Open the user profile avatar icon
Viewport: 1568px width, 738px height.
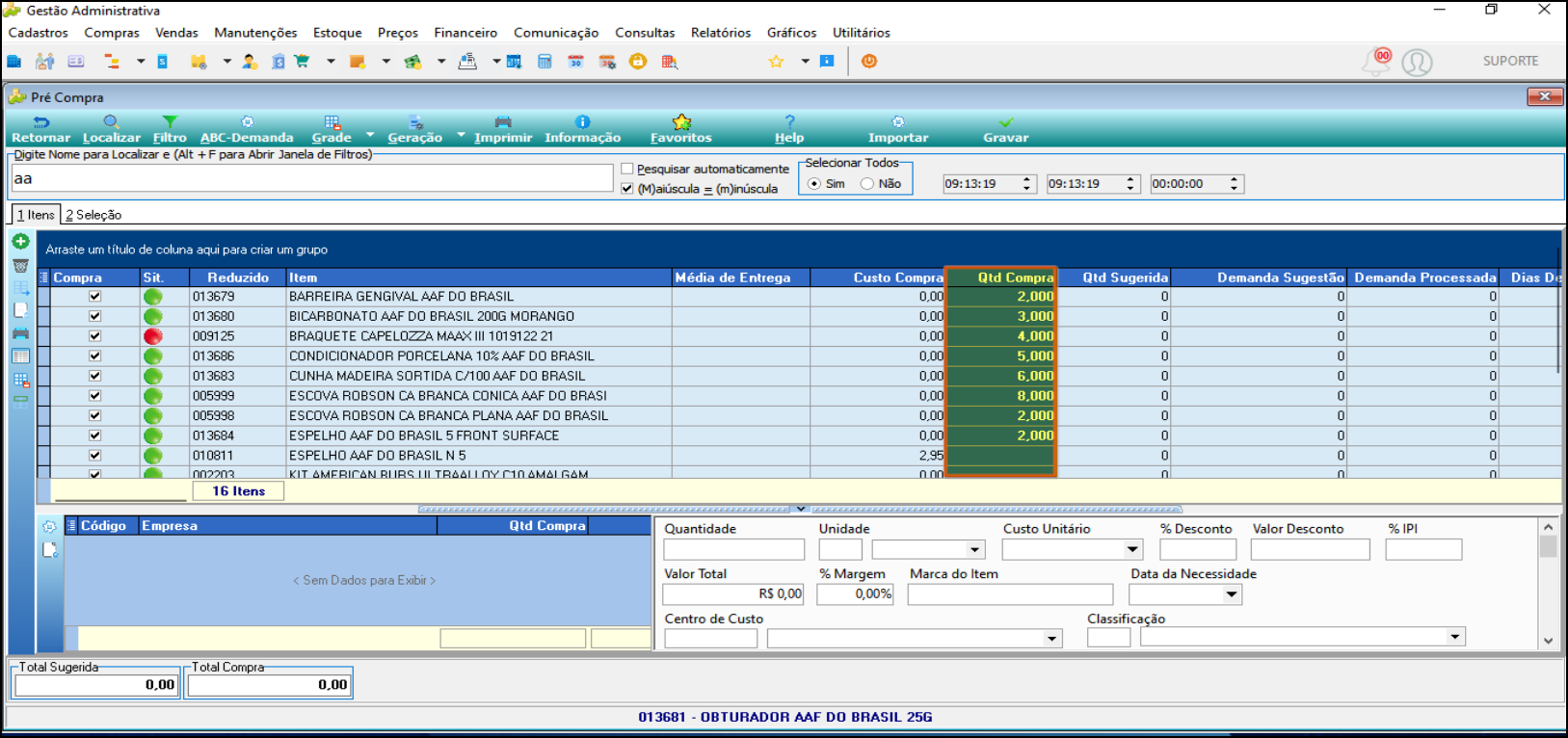coord(1417,62)
